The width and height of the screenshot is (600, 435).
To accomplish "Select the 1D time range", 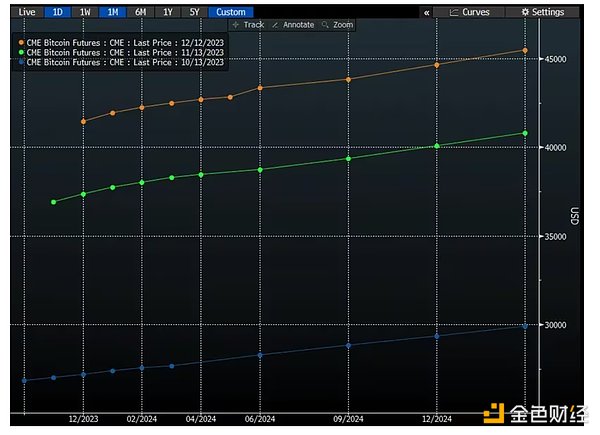I will 57,12.
